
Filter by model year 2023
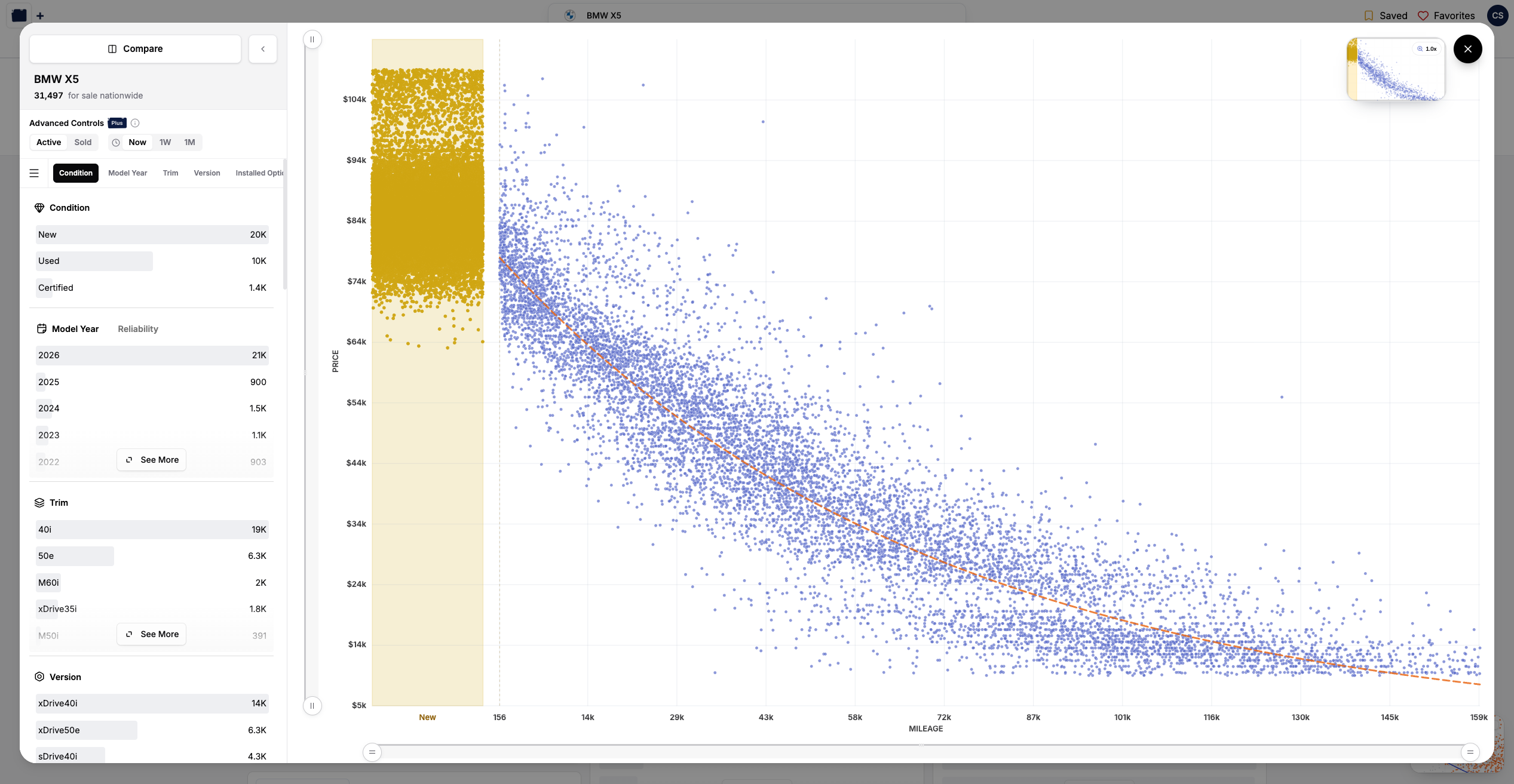pyautogui.click(x=152, y=435)
